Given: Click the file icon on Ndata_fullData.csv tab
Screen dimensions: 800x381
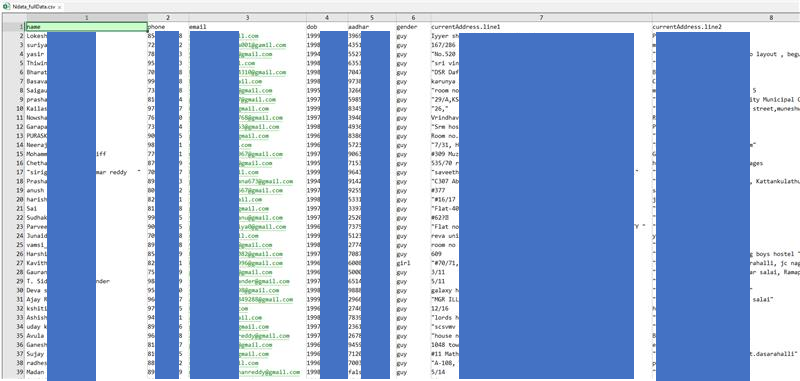Looking at the screenshot, I should 6,7.
